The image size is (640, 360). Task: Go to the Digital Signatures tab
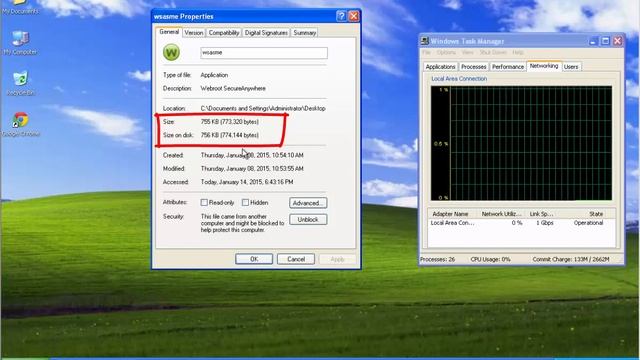coord(266,33)
